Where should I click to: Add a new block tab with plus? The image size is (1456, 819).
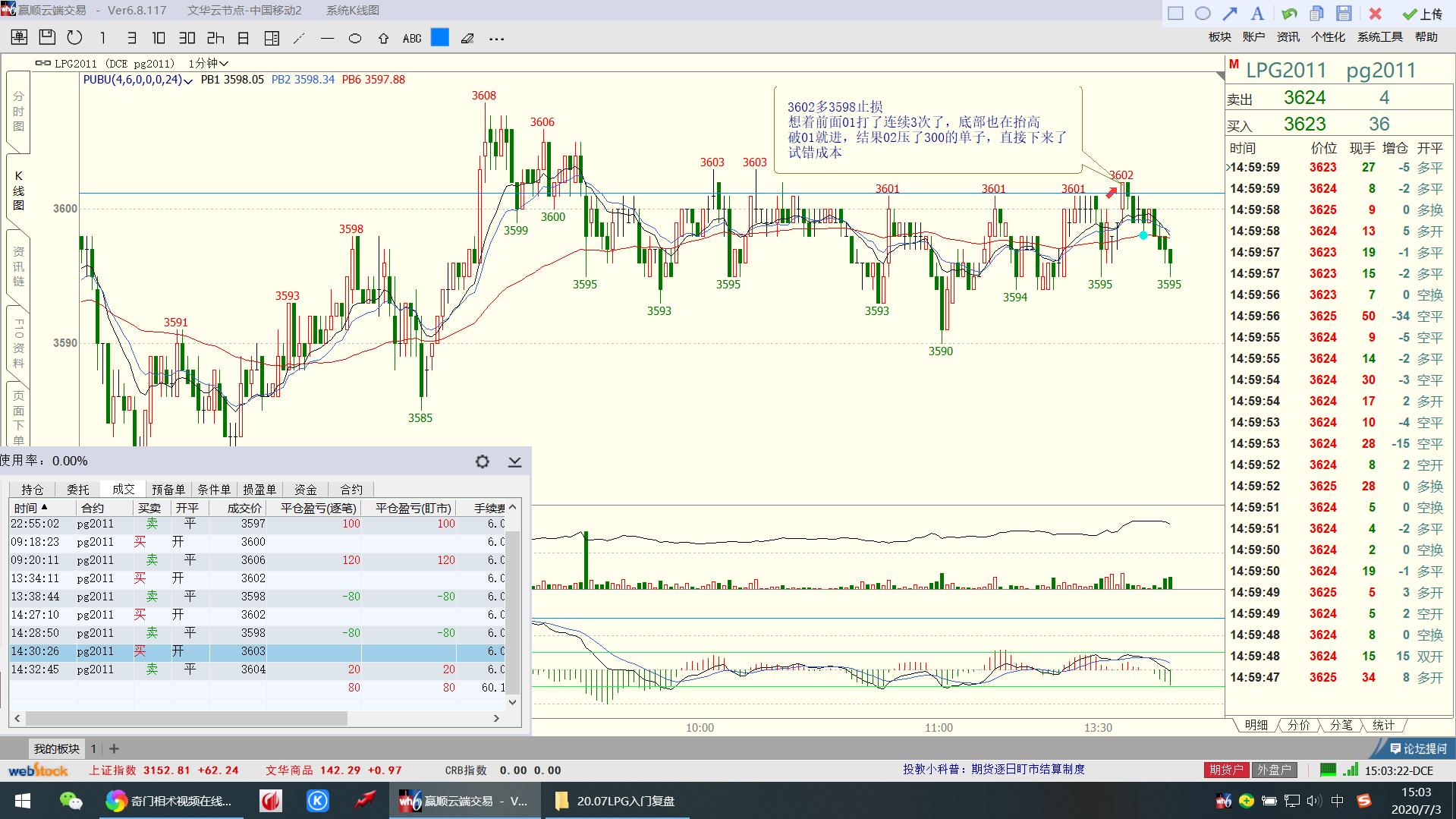[x=114, y=748]
